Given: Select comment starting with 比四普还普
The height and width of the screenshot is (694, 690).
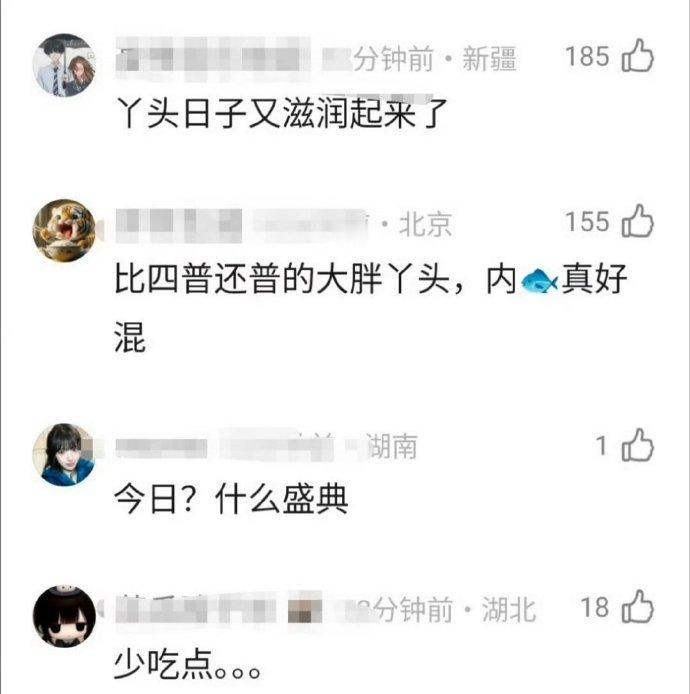Looking at the screenshot, I should coord(370,308).
